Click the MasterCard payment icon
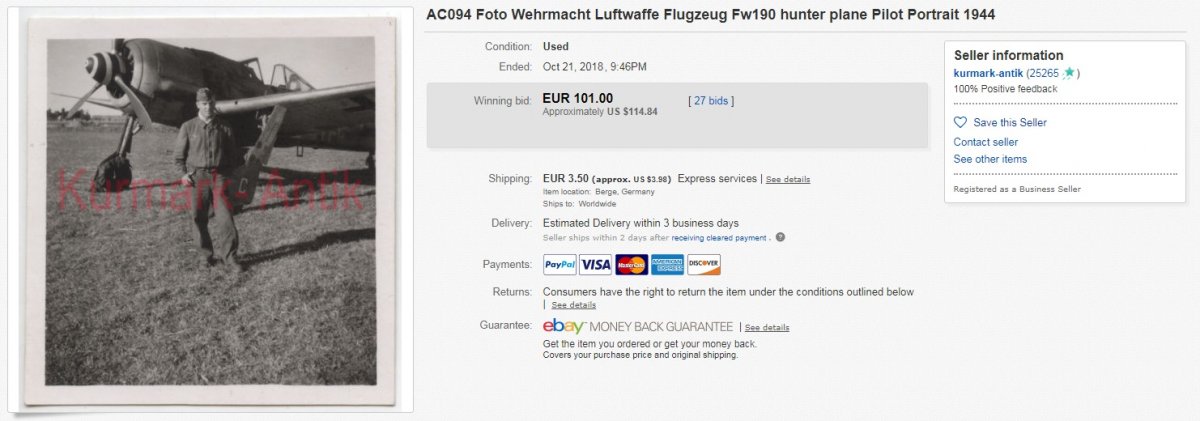Image resolution: width=1200 pixels, height=421 pixels. (631, 265)
